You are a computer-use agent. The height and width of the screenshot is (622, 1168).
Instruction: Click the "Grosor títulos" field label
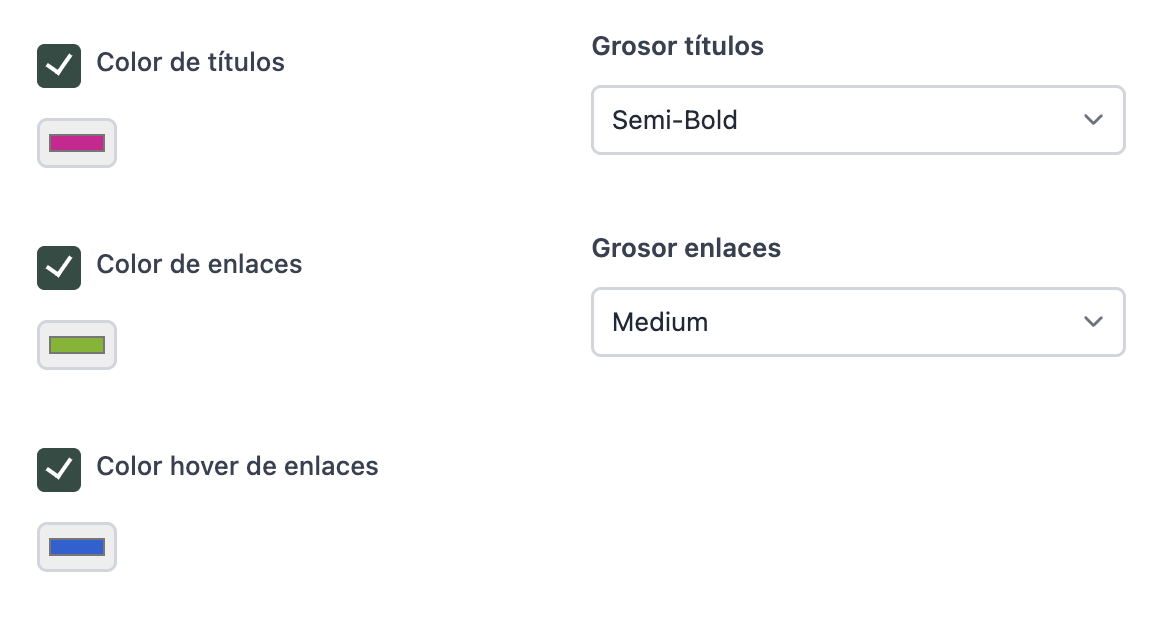coord(677,46)
